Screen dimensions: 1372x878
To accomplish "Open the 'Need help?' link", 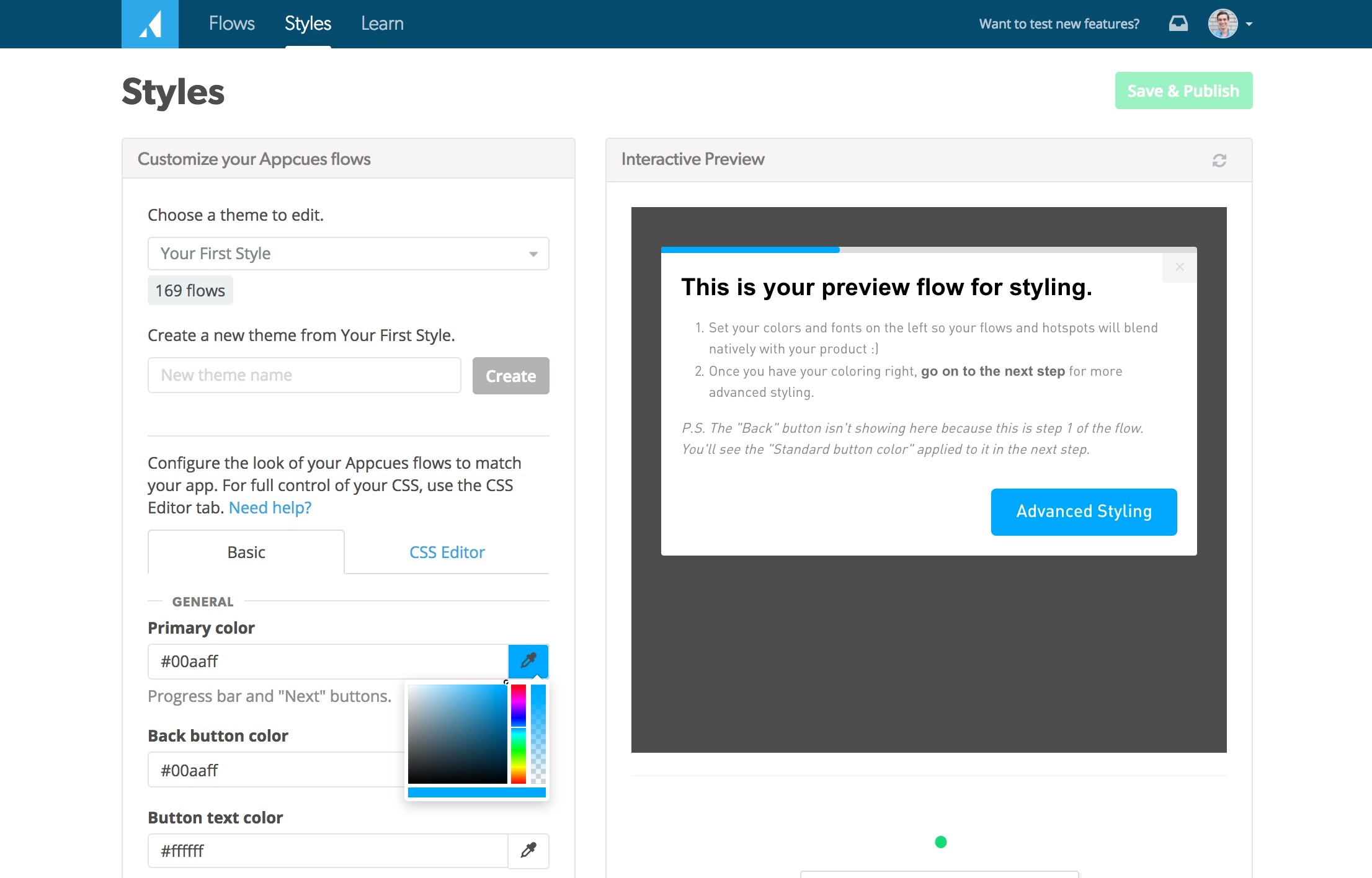I will [269, 507].
